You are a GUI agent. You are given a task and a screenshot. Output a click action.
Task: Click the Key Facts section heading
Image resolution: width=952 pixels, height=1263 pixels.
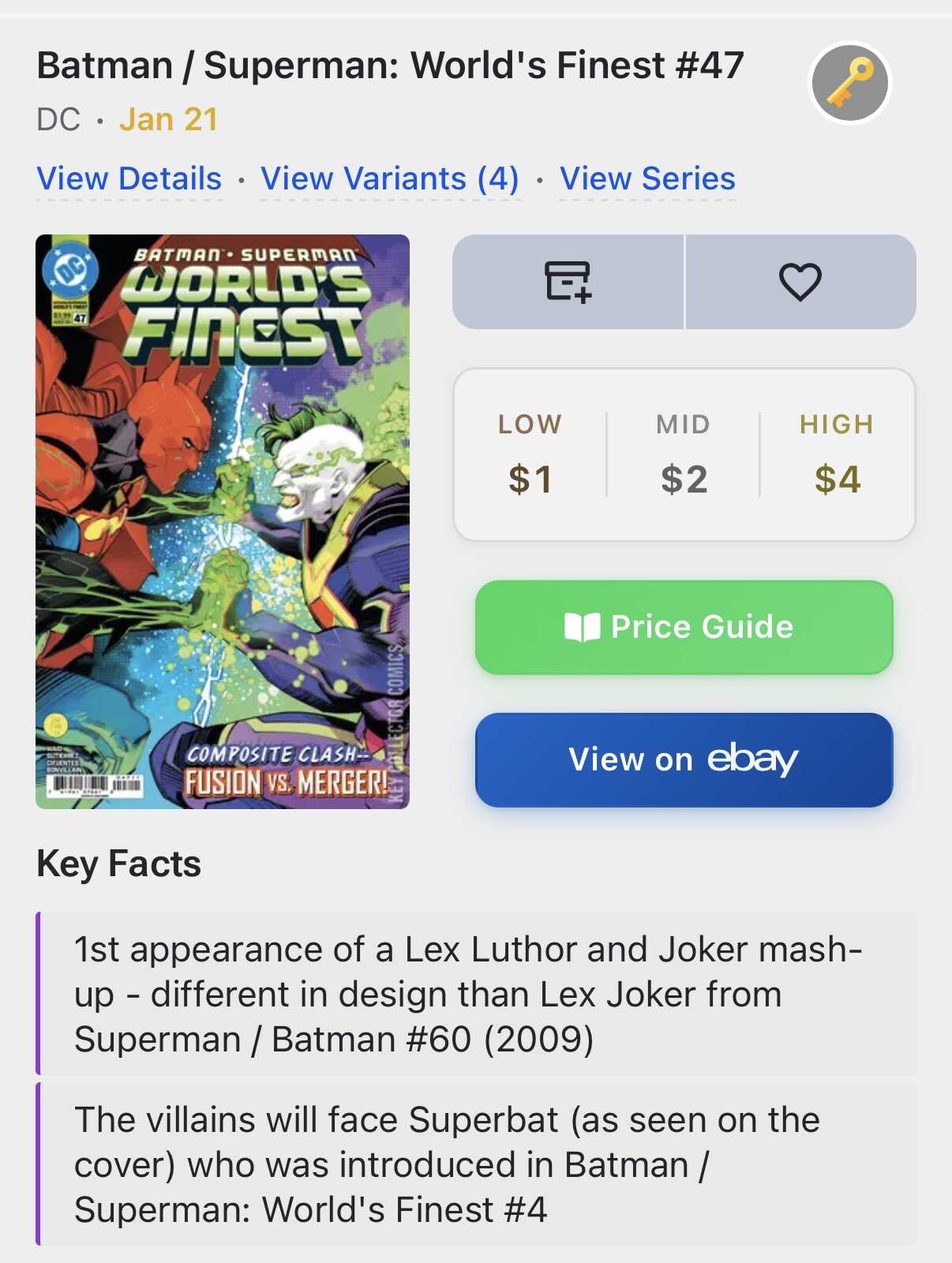pos(119,864)
